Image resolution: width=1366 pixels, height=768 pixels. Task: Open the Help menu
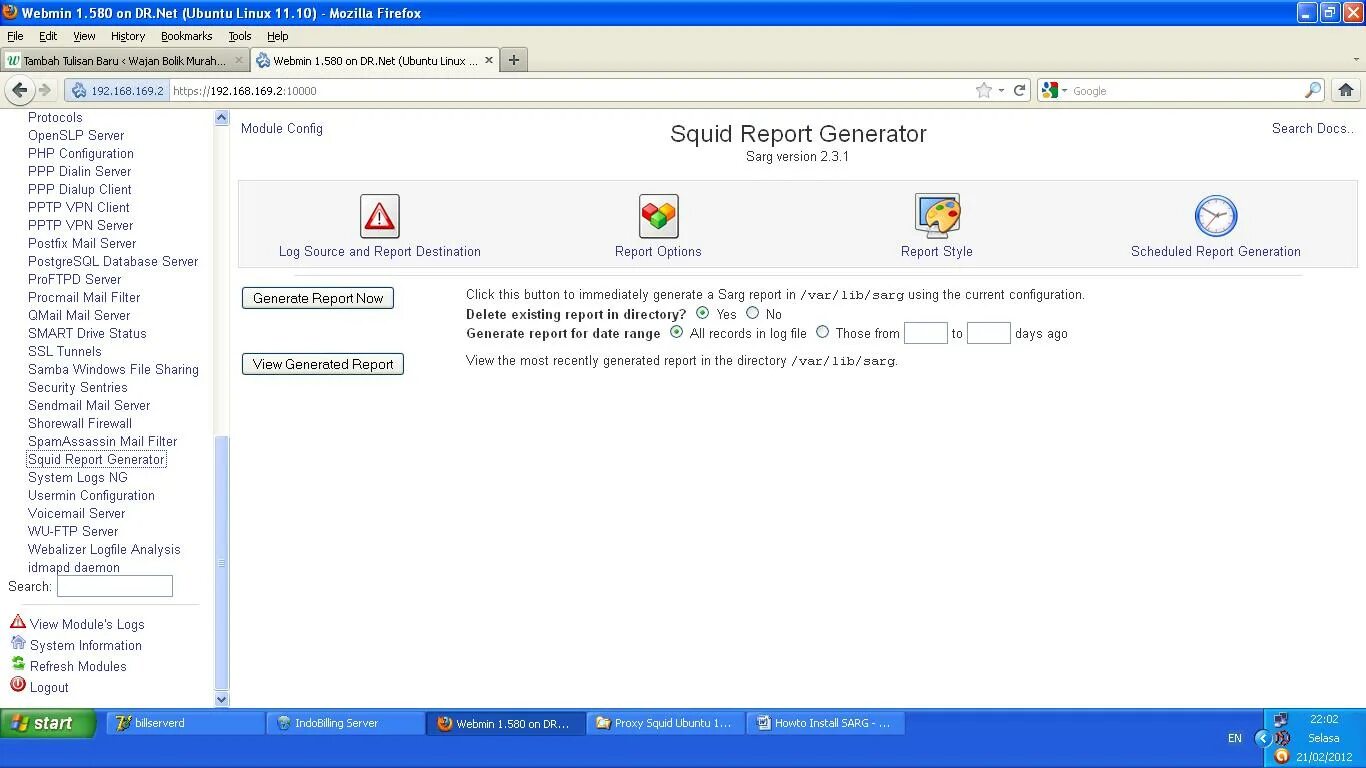[277, 36]
